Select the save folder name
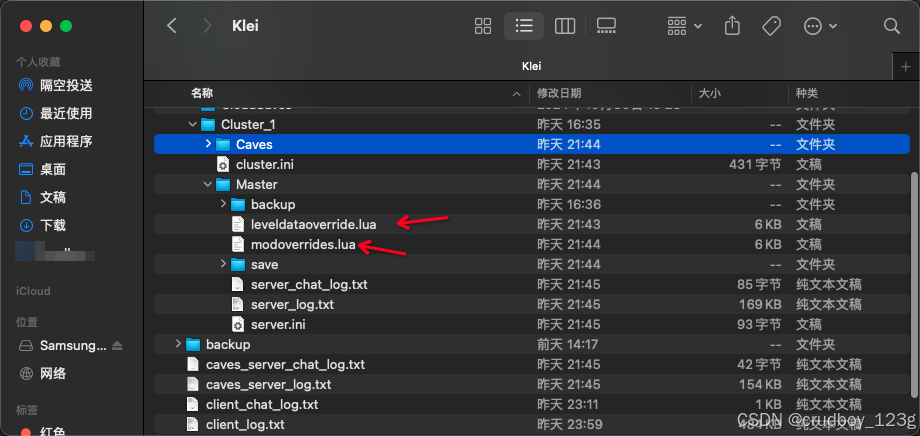 point(265,264)
